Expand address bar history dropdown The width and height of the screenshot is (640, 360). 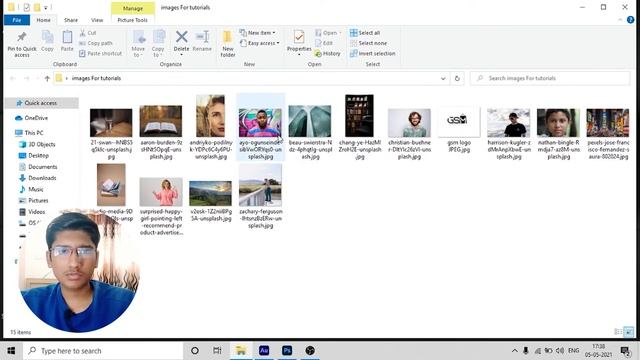pos(443,78)
